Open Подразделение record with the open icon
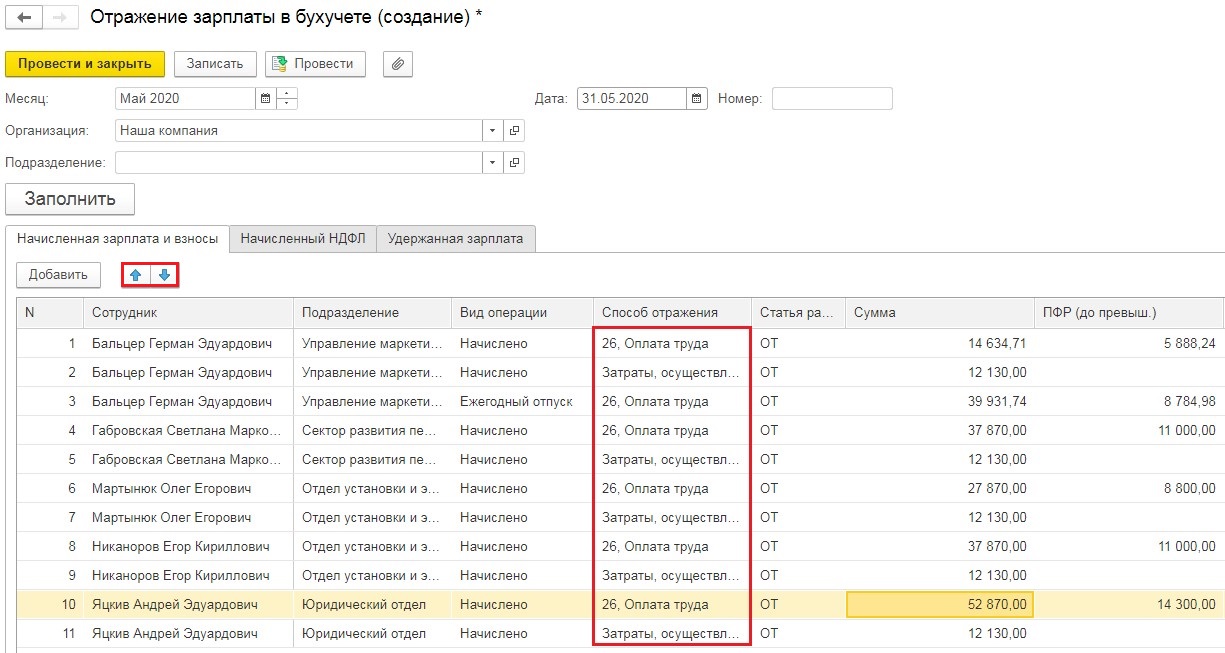 [x=514, y=163]
